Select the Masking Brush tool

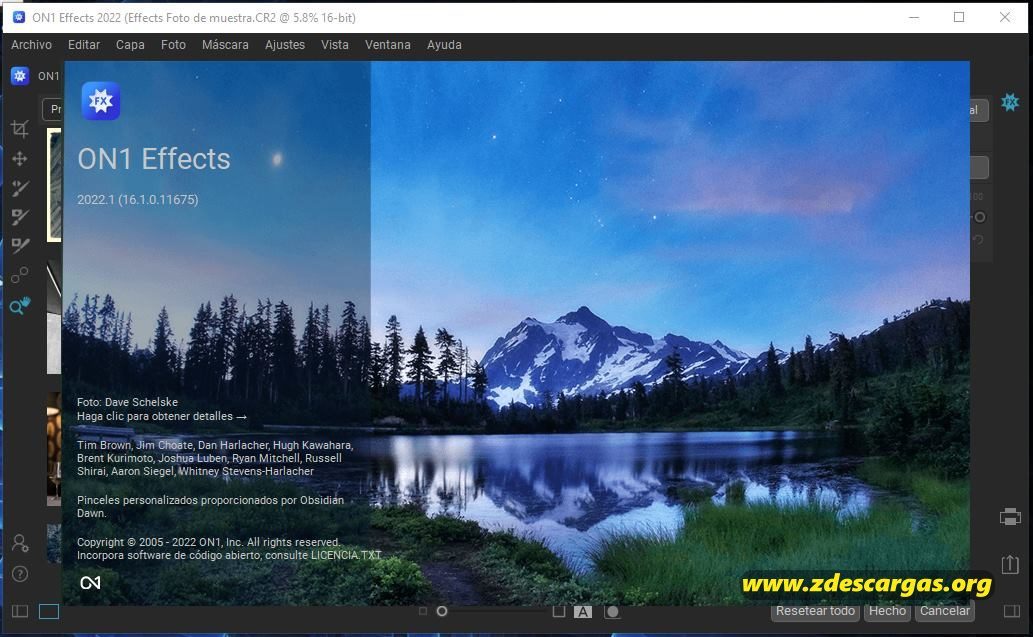20,188
